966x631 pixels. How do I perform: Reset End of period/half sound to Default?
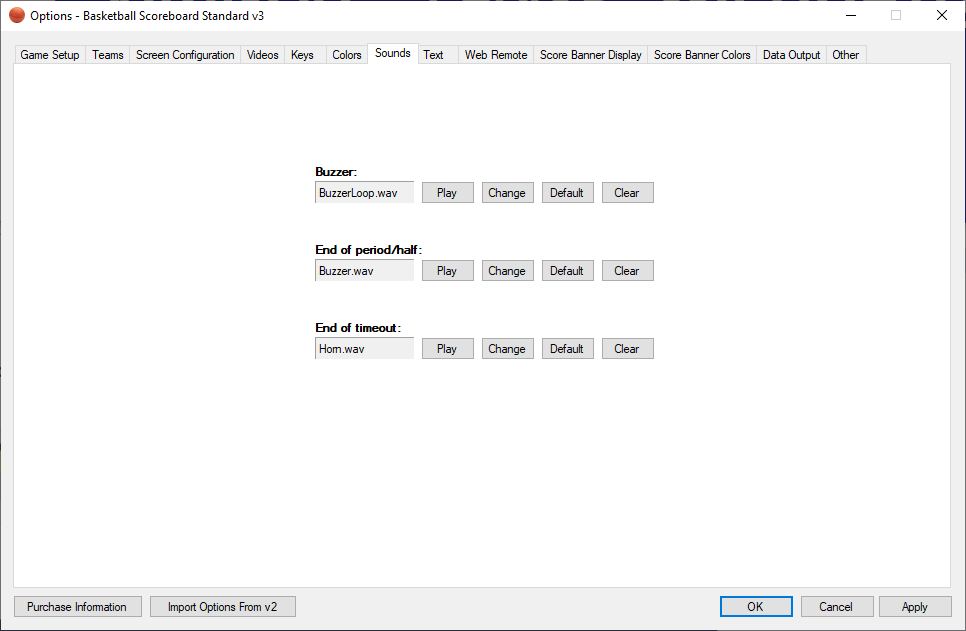click(x=567, y=271)
